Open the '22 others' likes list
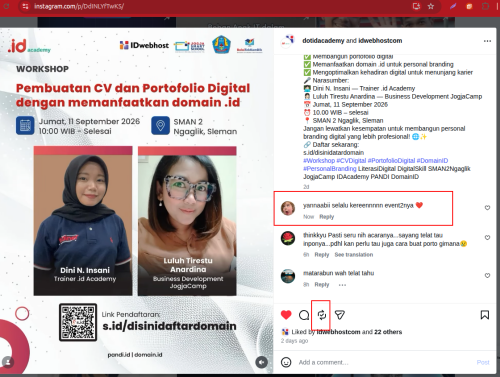Screen dimensions: 500x377 pos(388,332)
